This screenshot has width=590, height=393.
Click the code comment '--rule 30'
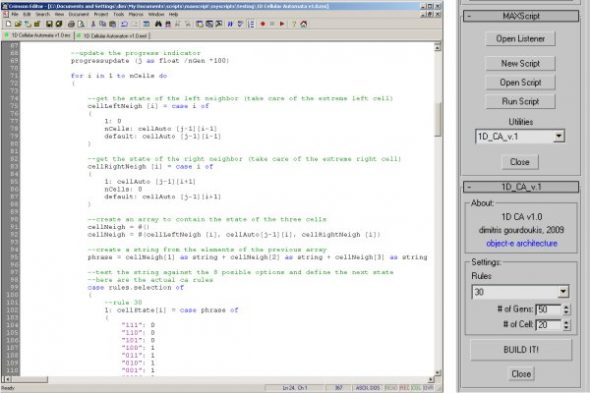click(123, 303)
